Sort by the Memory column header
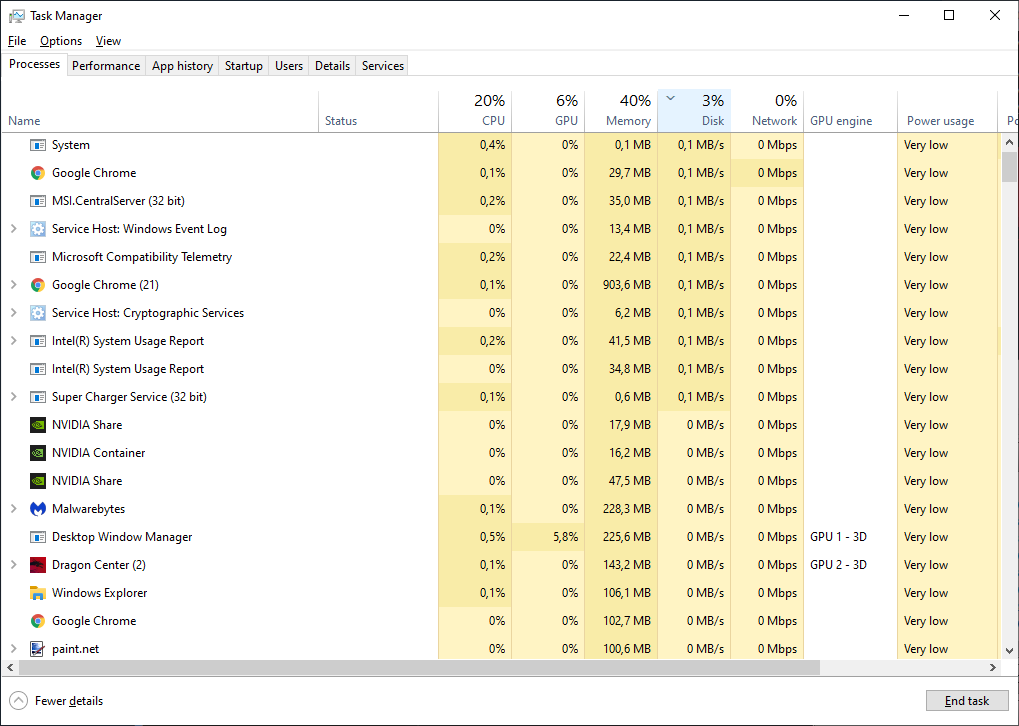The image size is (1019, 726). [x=621, y=111]
